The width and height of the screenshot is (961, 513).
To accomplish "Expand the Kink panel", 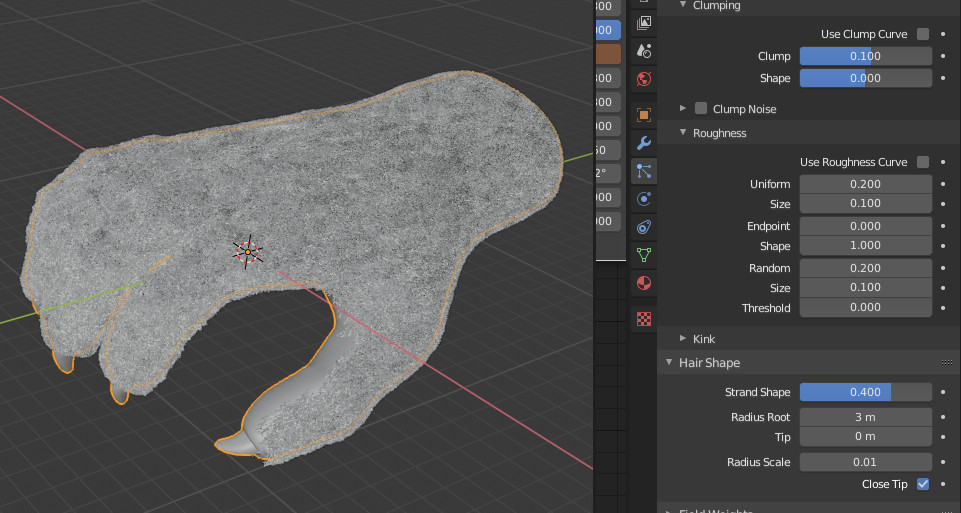I will [x=683, y=339].
